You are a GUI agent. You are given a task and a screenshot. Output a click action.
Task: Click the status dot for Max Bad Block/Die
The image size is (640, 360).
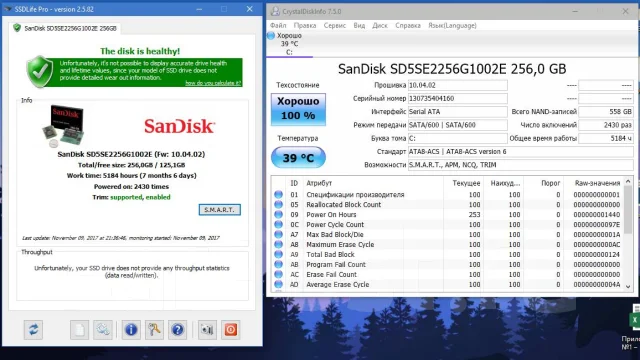278,234
